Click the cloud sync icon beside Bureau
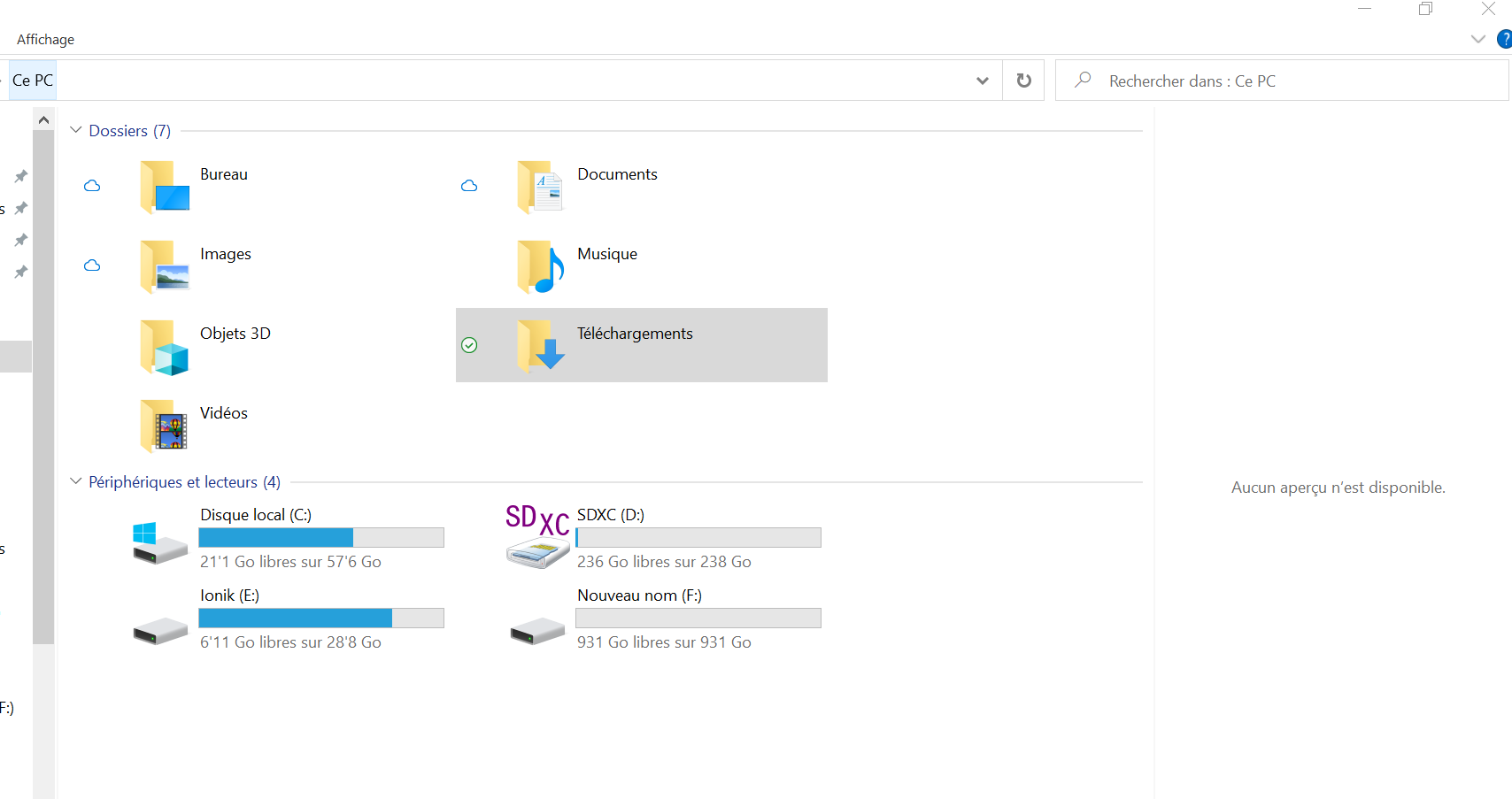The width and height of the screenshot is (1512, 799). [x=92, y=186]
